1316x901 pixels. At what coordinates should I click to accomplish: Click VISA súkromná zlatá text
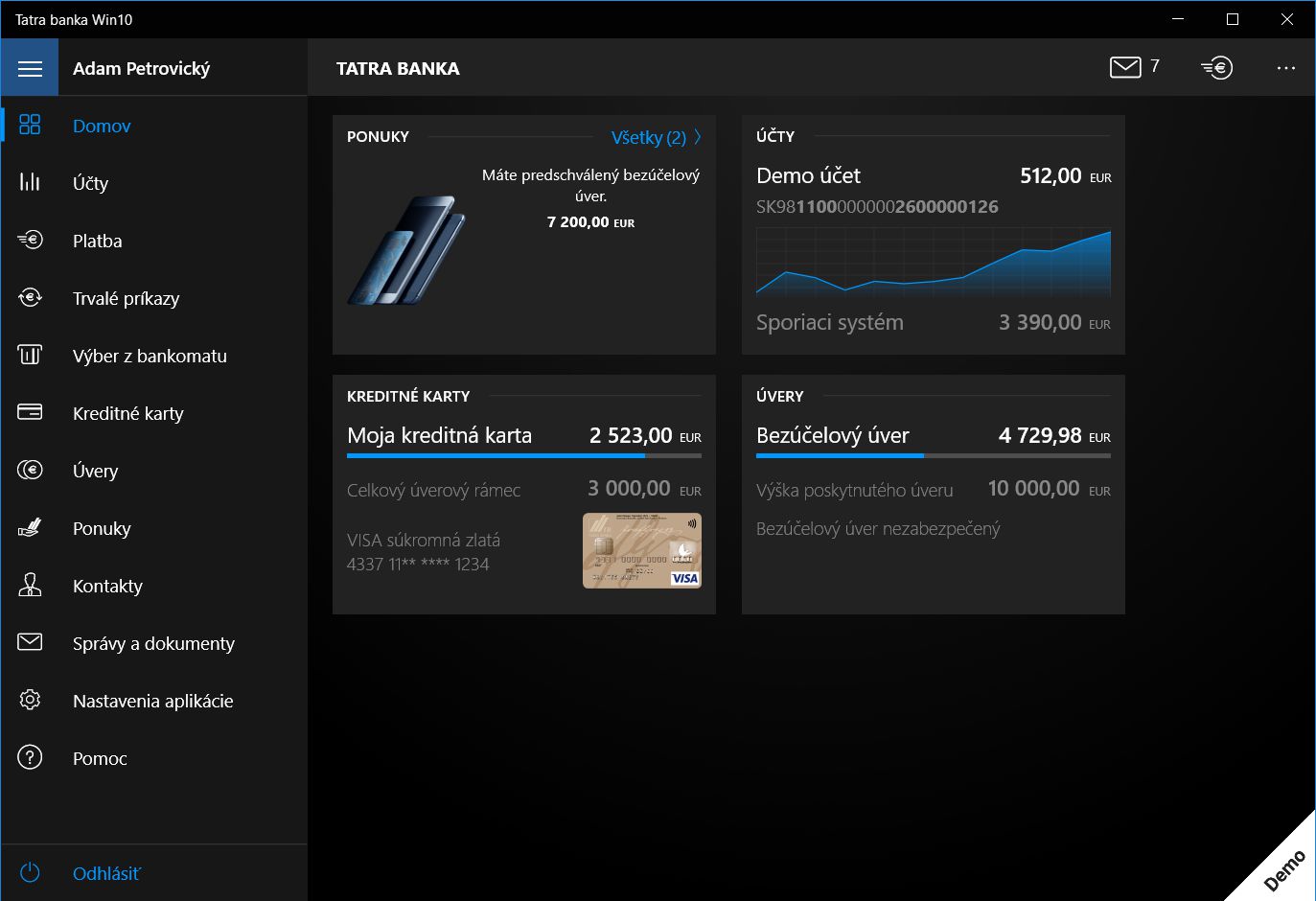[424, 540]
